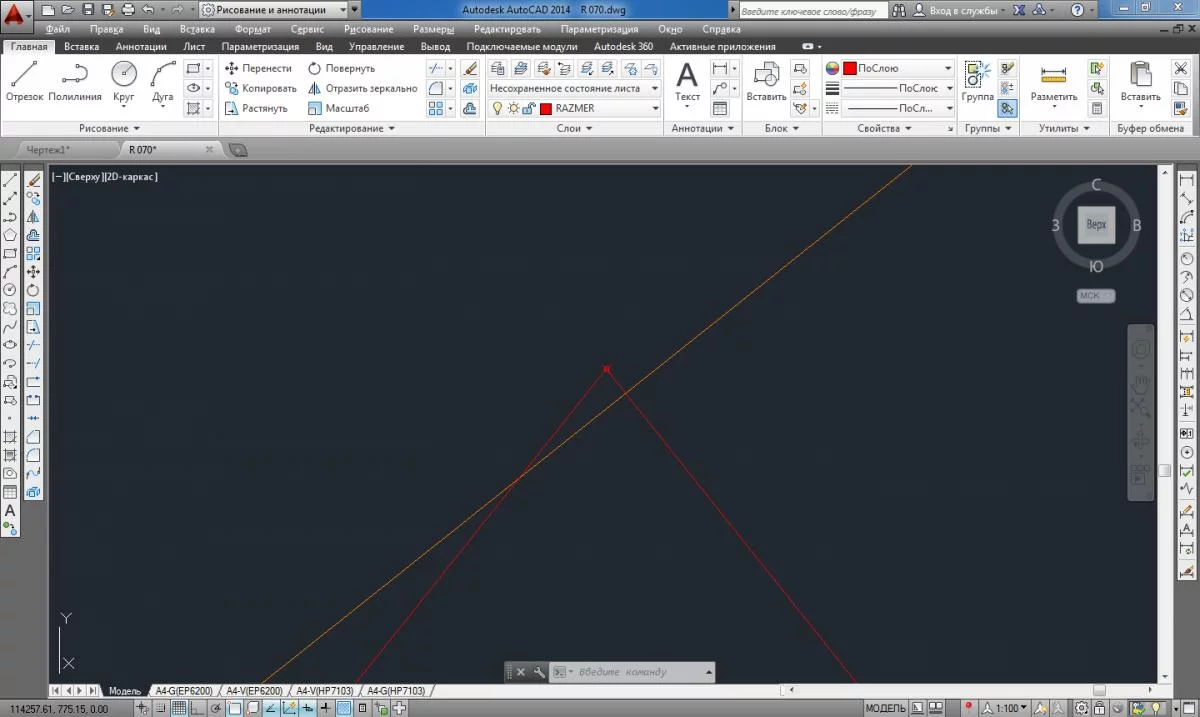Screen dimensions: 1200x717
Task: Click the scissors cut icon in clipboard panel
Action: (1179, 69)
